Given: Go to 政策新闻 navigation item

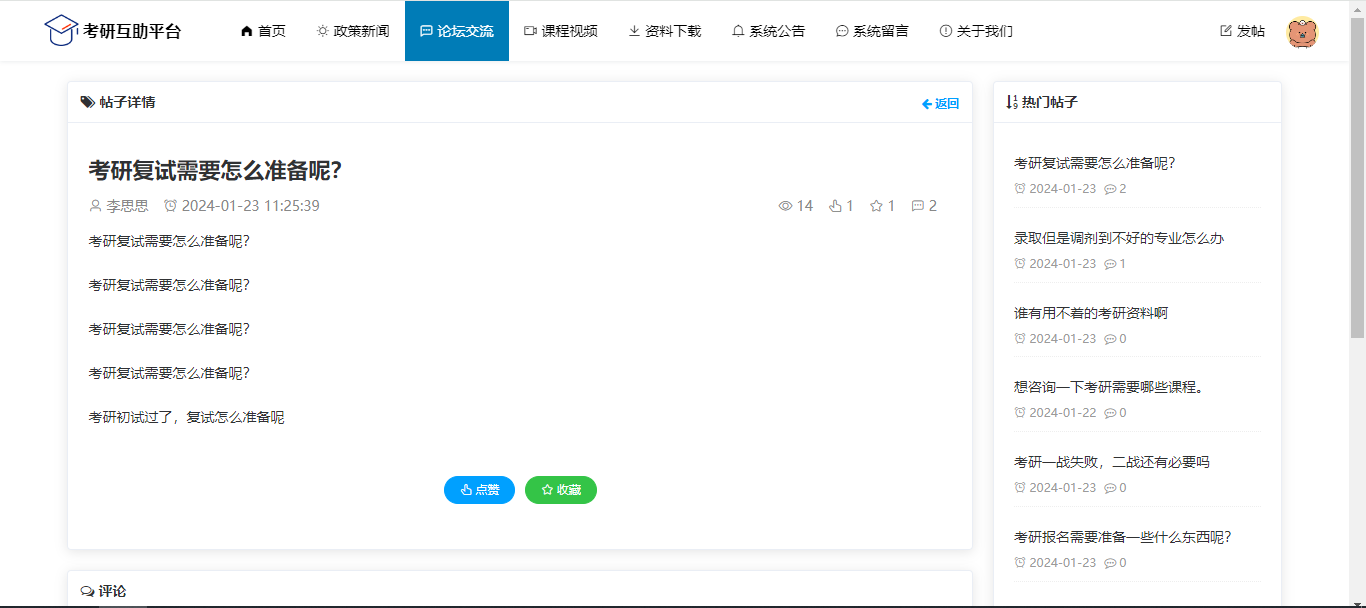Looking at the screenshot, I should (x=353, y=31).
